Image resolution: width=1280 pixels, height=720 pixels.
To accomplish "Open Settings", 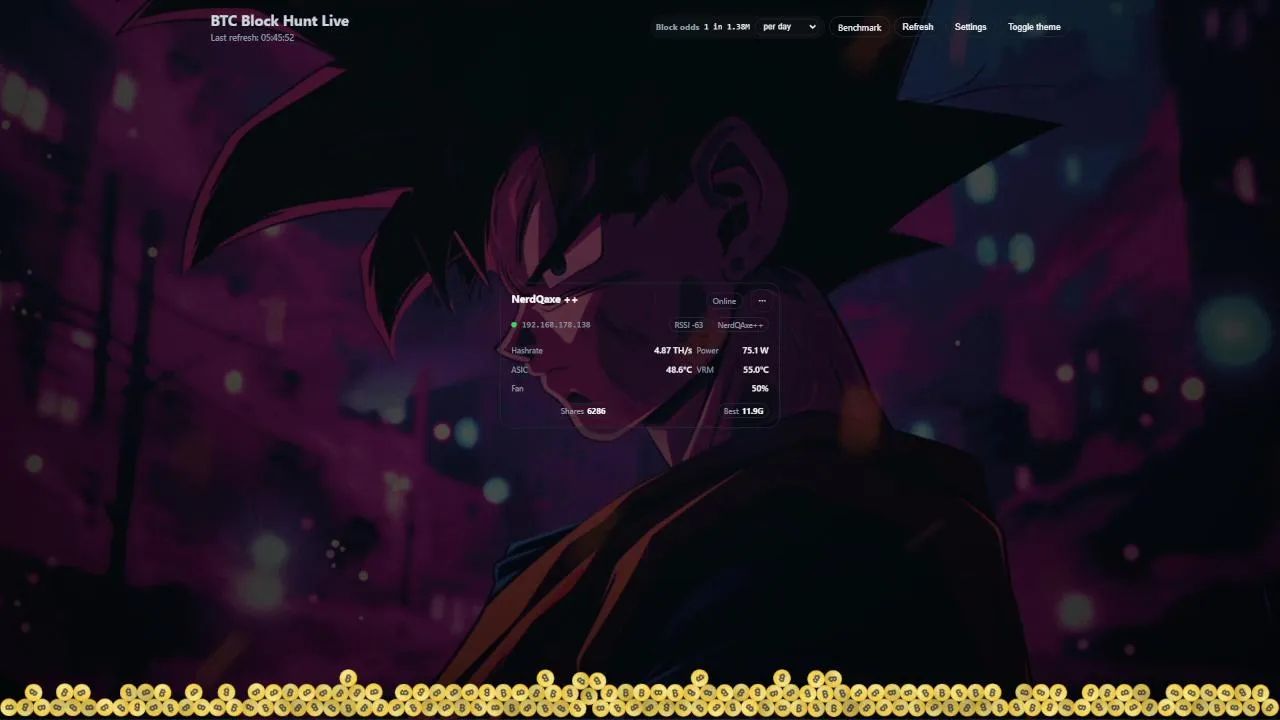I will point(970,27).
